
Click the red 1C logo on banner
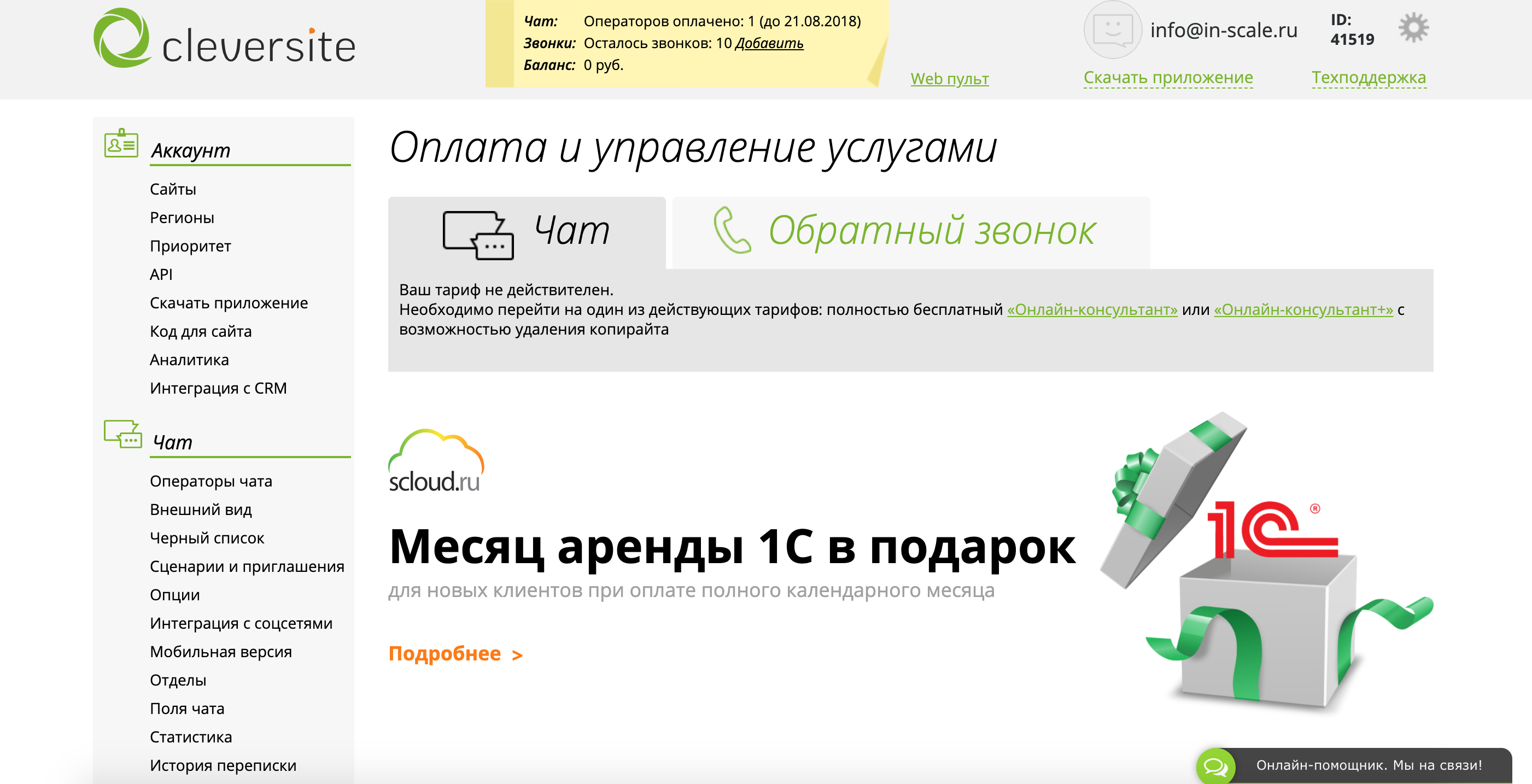coord(1273,529)
